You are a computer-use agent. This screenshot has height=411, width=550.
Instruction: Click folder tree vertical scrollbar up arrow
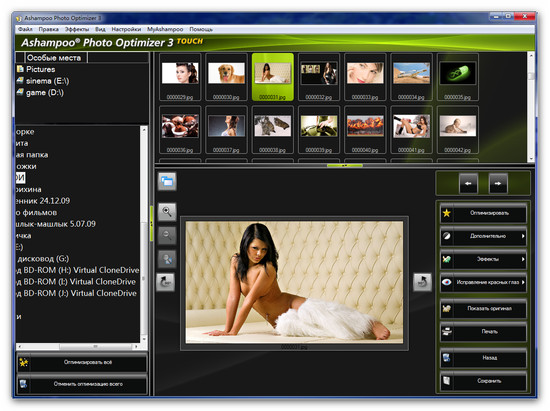tap(144, 129)
